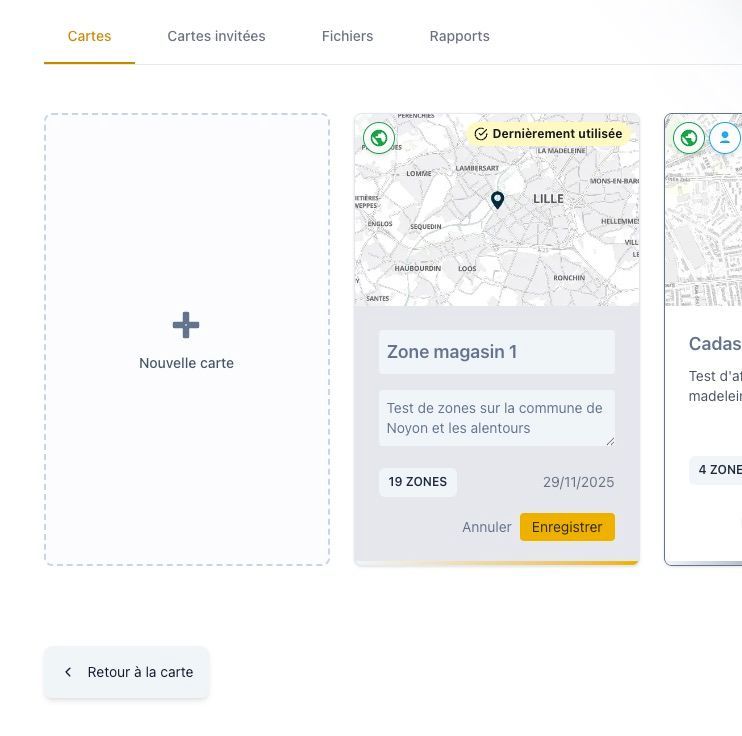Go to the Rapports tab
The image size is (742, 736).
(x=459, y=36)
